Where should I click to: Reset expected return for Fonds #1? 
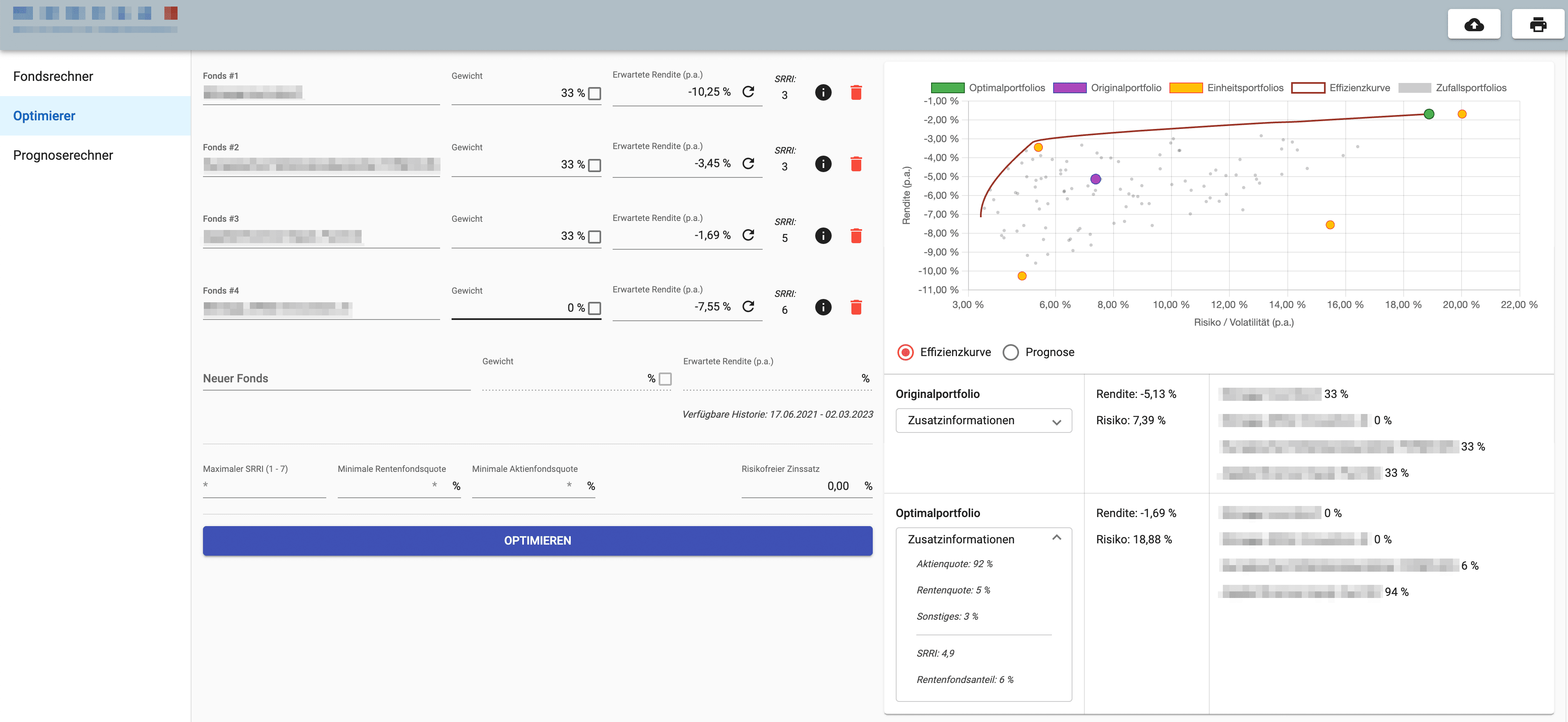click(x=748, y=92)
